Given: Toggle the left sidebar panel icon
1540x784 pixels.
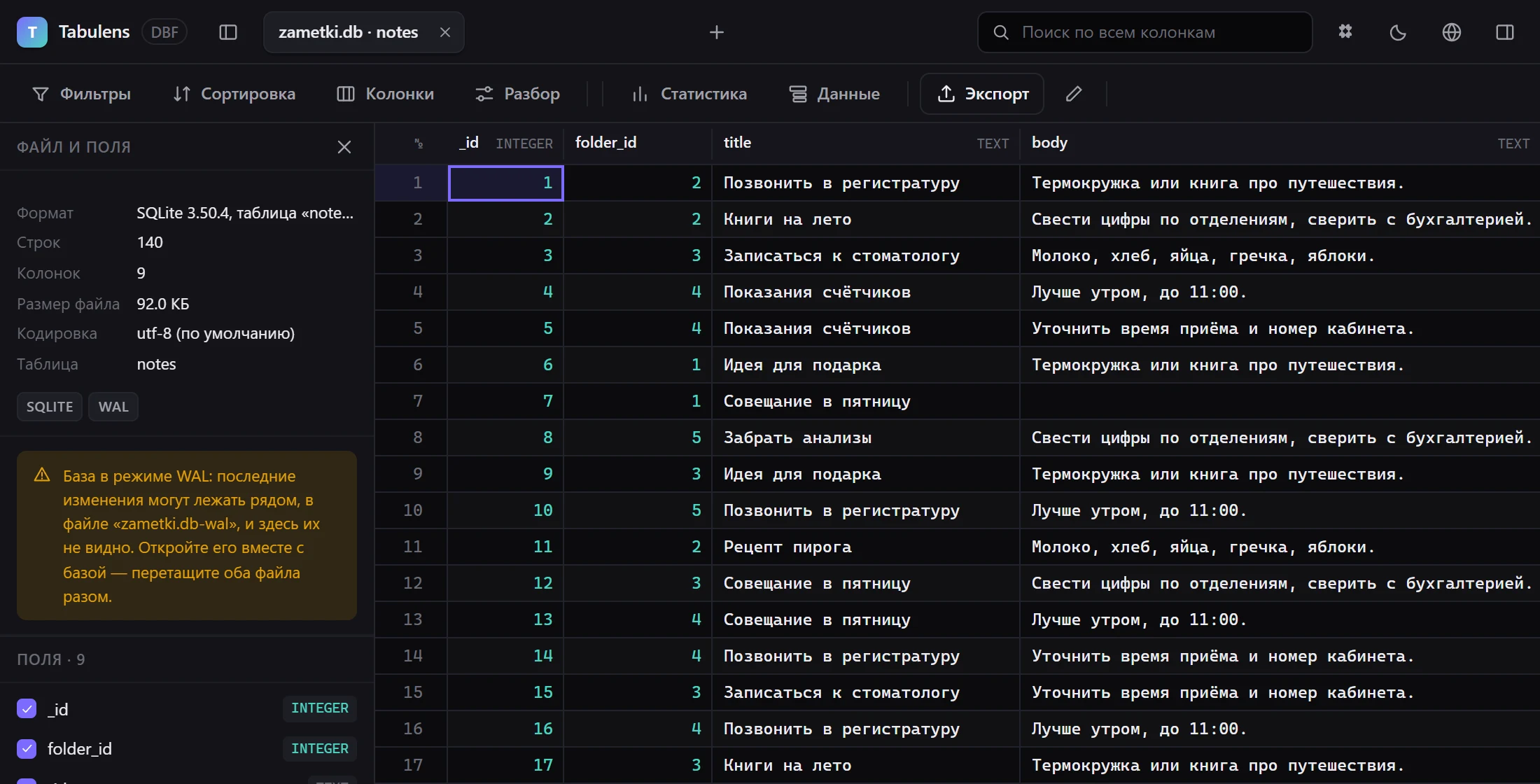Looking at the screenshot, I should click(228, 32).
